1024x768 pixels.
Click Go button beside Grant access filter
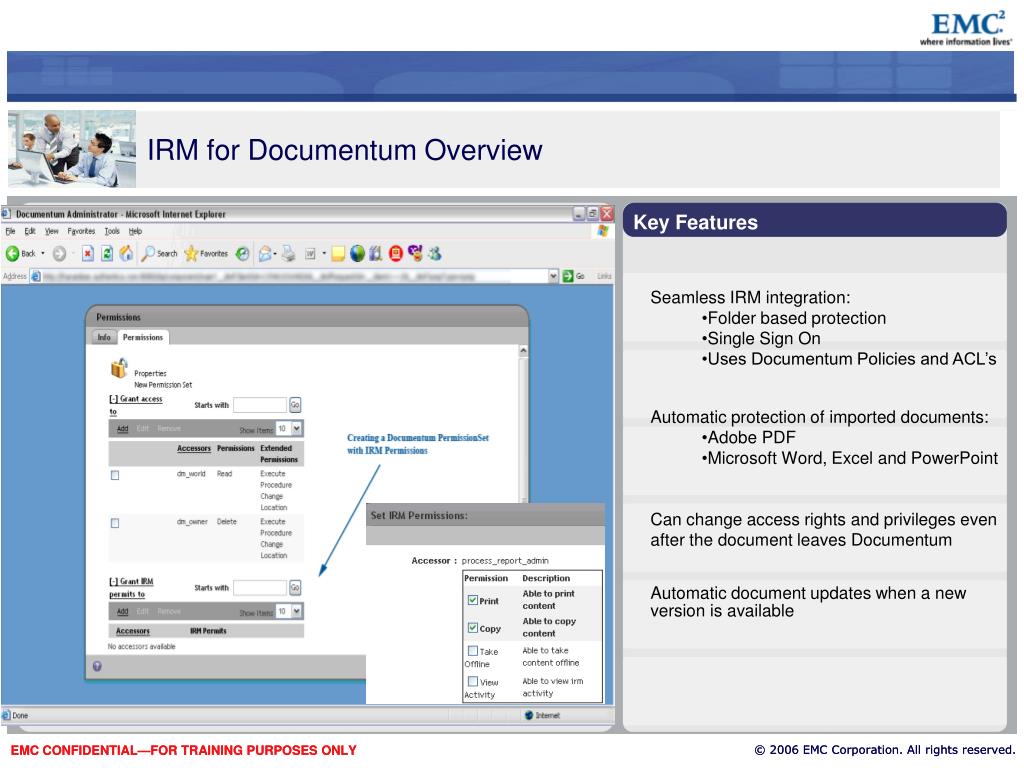[295, 405]
